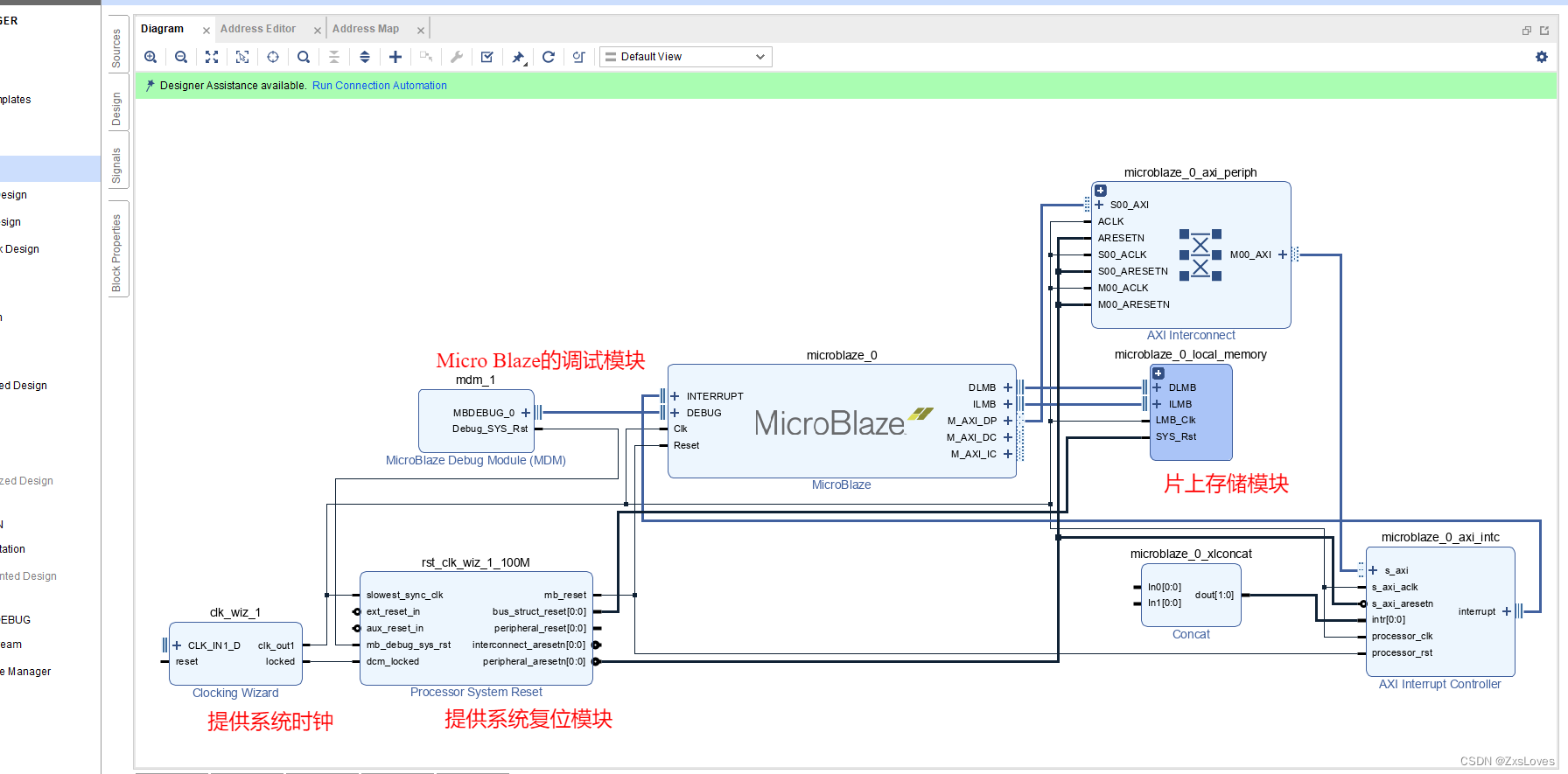
Task: Expand CLK_IN1_D port on clk_wiz_1
Action: [x=177, y=645]
